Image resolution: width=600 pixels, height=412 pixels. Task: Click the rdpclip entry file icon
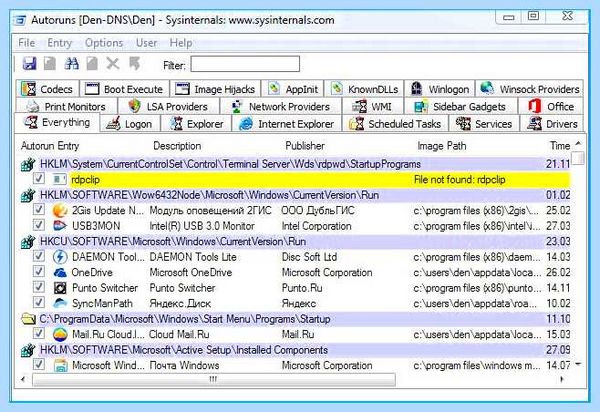pyautogui.click(x=59, y=179)
